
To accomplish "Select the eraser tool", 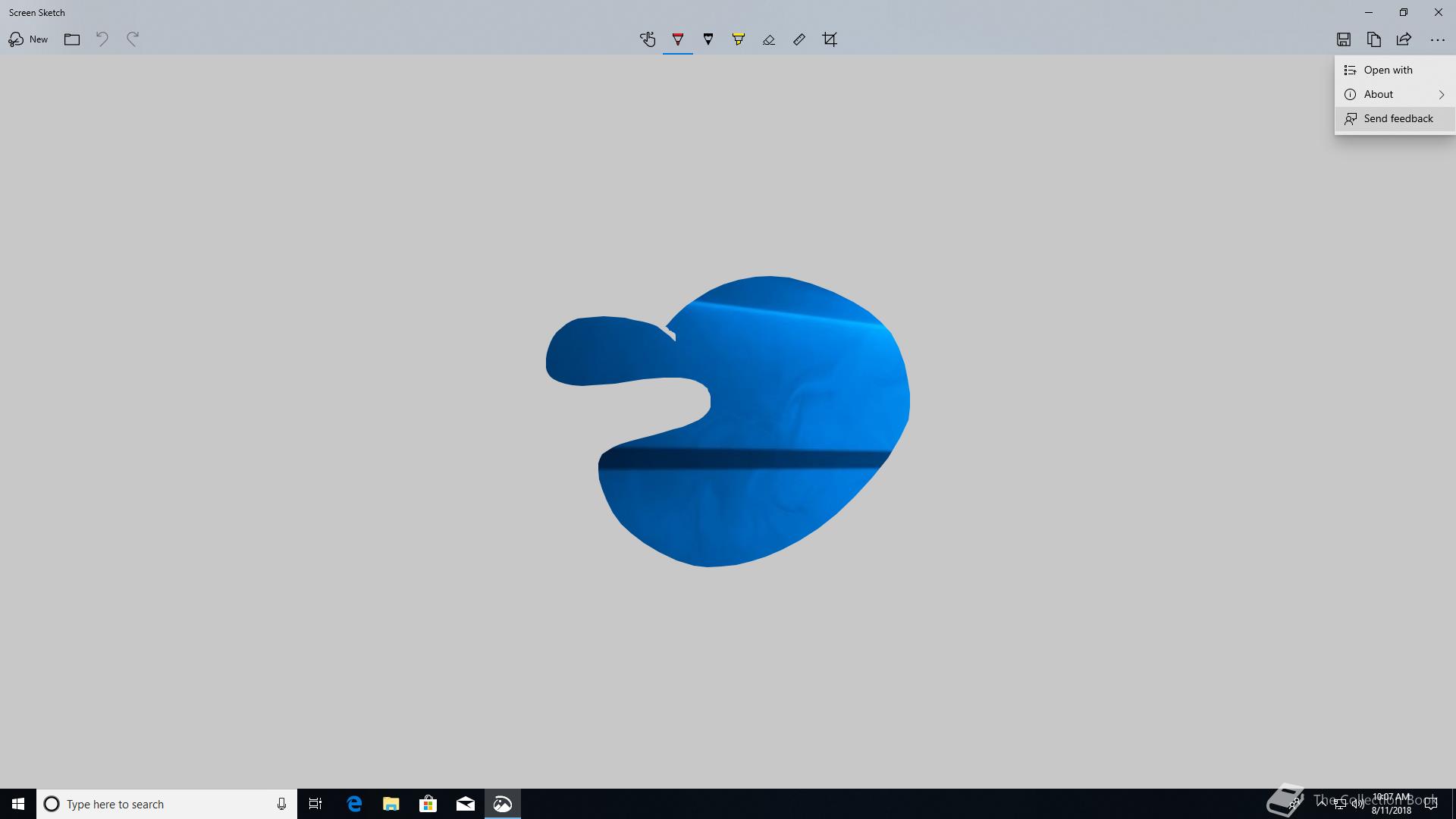I will 769,39.
